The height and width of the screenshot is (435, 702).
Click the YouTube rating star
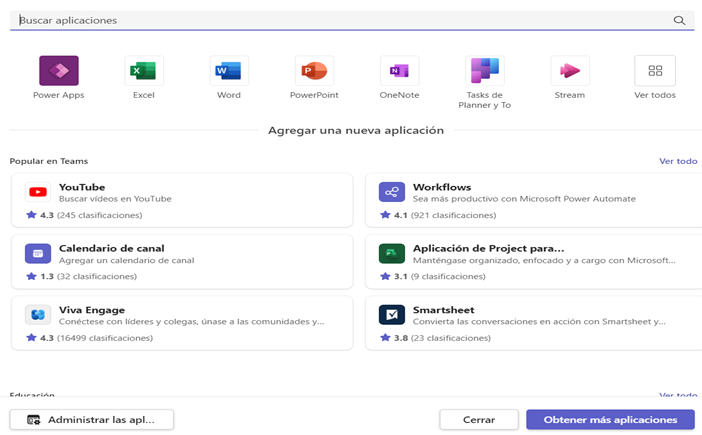point(31,215)
